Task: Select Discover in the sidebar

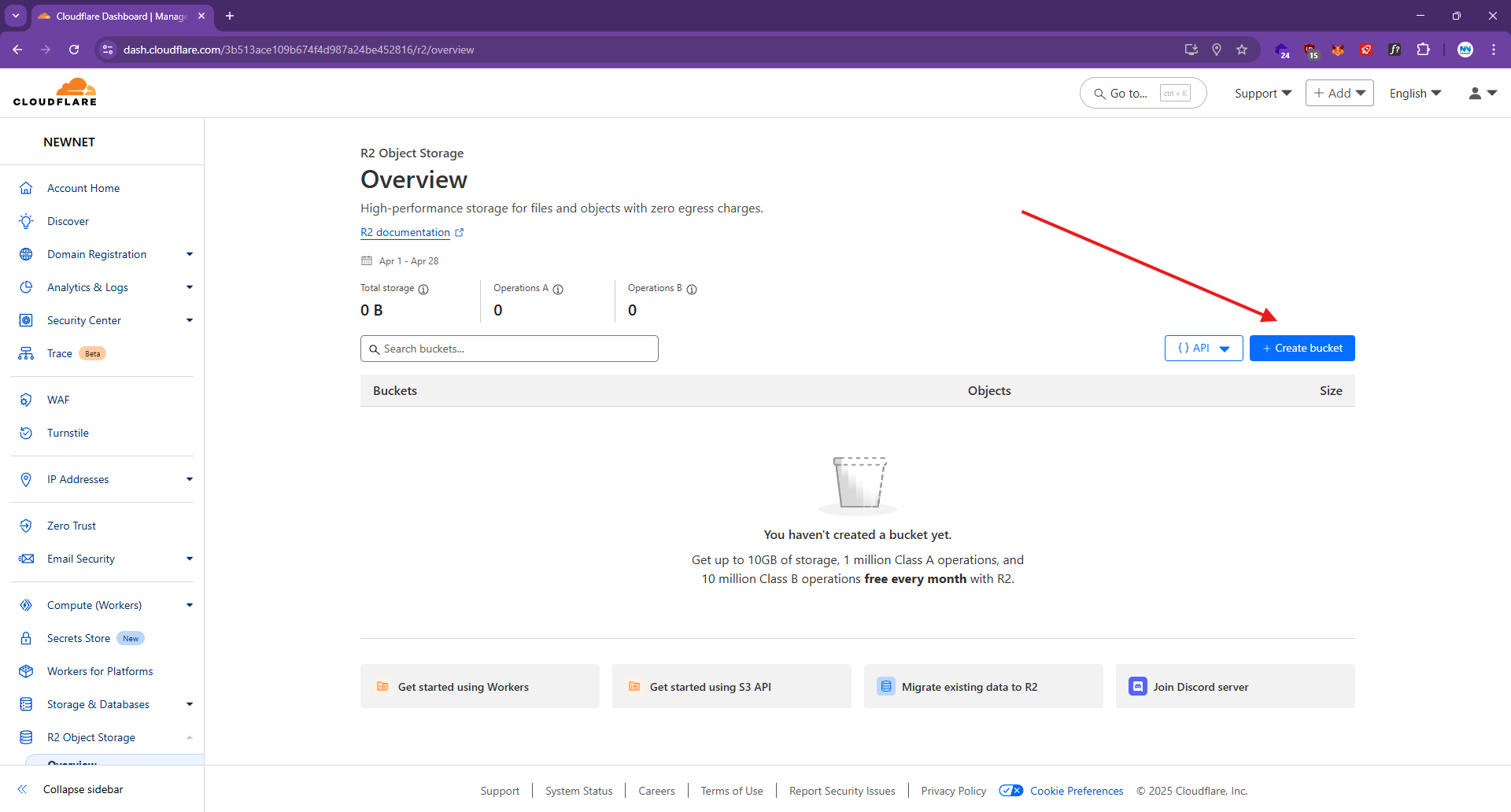Action: coord(68,221)
